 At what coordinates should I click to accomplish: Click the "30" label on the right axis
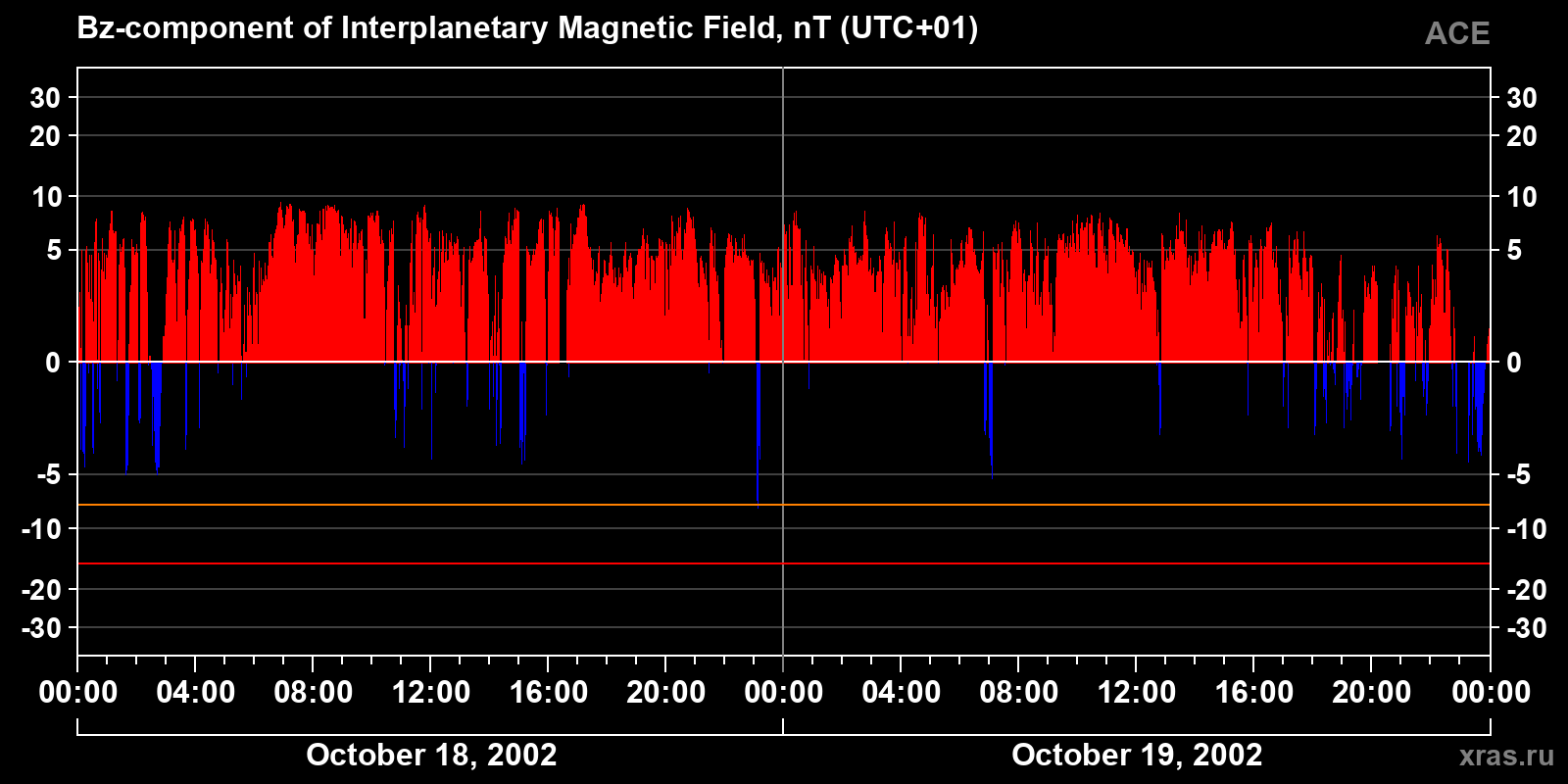click(1521, 98)
